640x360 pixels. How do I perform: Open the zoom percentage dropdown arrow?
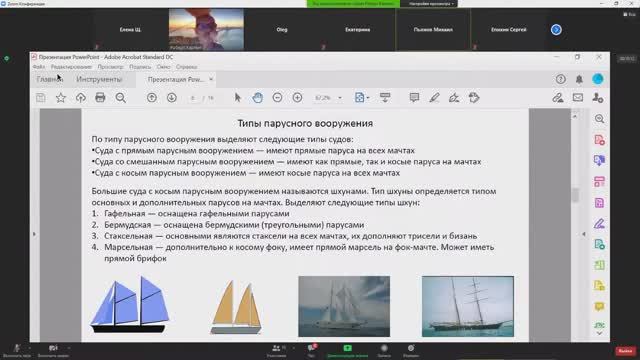tap(340, 98)
